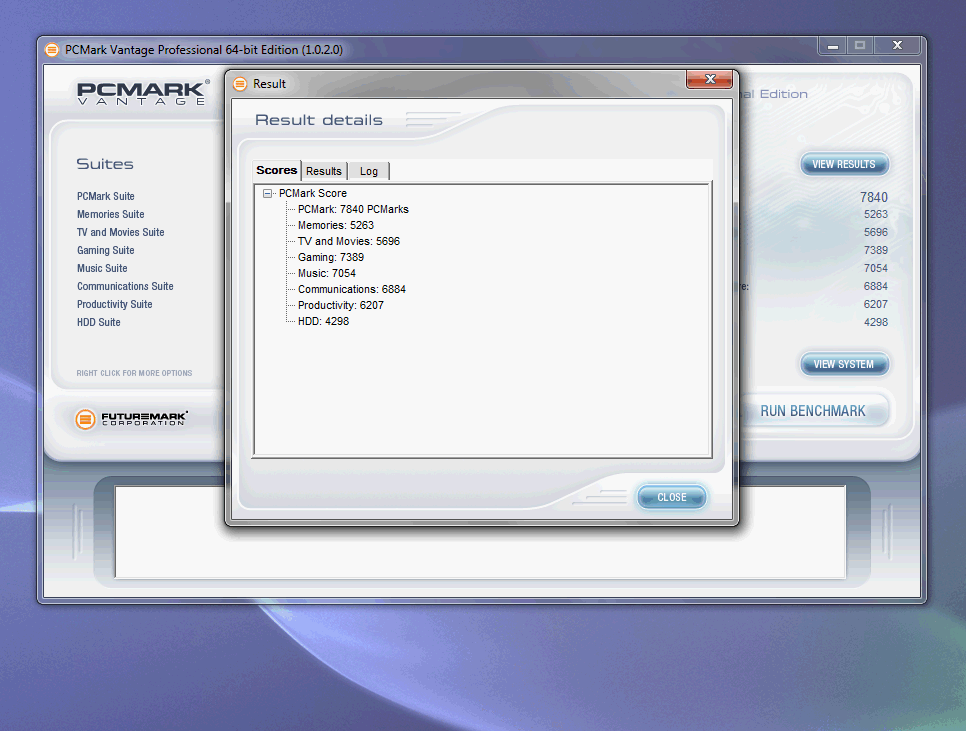The image size is (966, 731).
Task: Switch to the Scores tab
Action: coord(277,170)
